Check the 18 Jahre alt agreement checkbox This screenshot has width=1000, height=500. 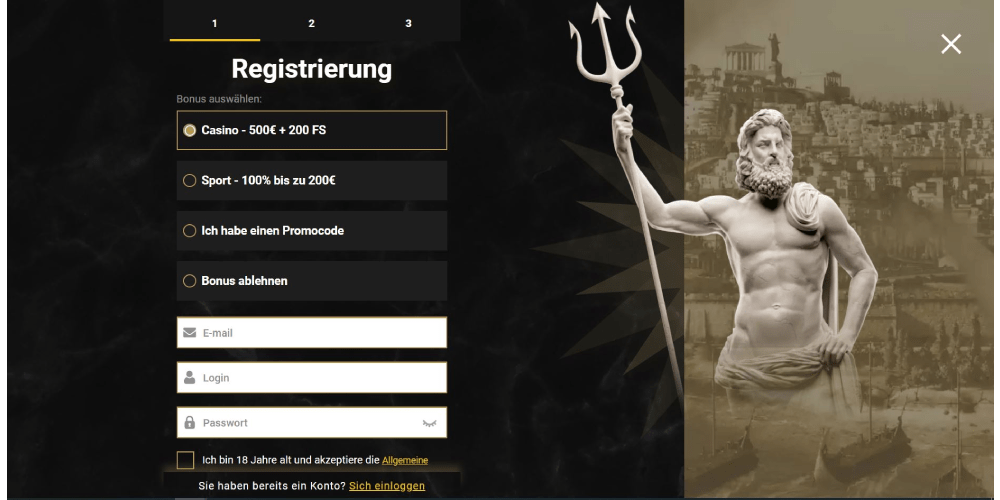coord(186,460)
